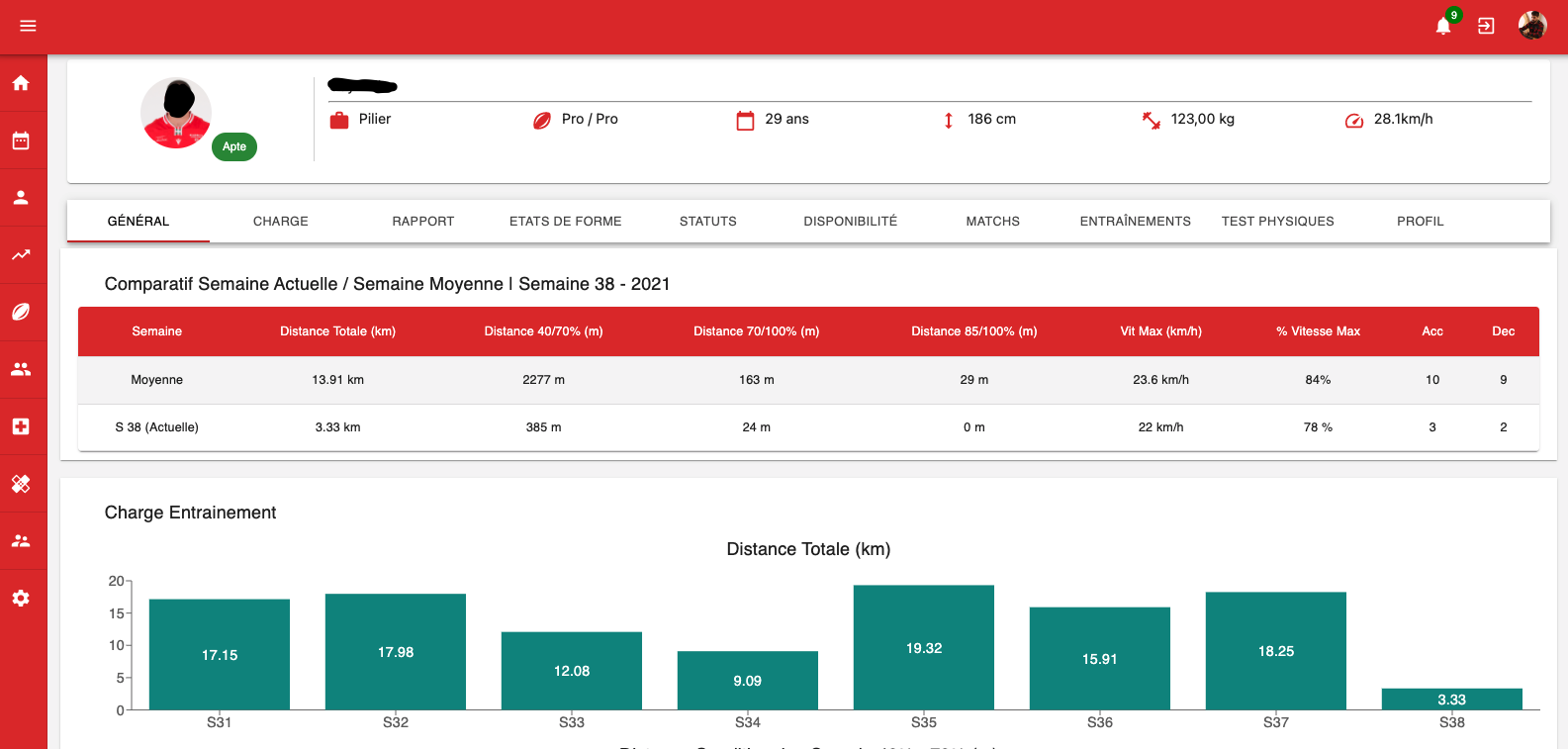The height and width of the screenshot is (749, 1568).
Task: Open settings gear in sidebar
Action: [21, 599]
